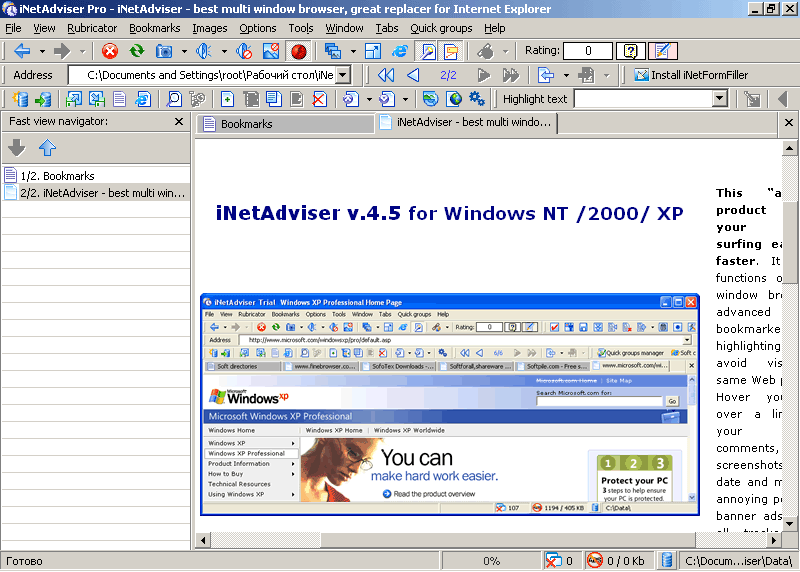Open the speaker sounds dropdown arrow

[x=224, y=52]
